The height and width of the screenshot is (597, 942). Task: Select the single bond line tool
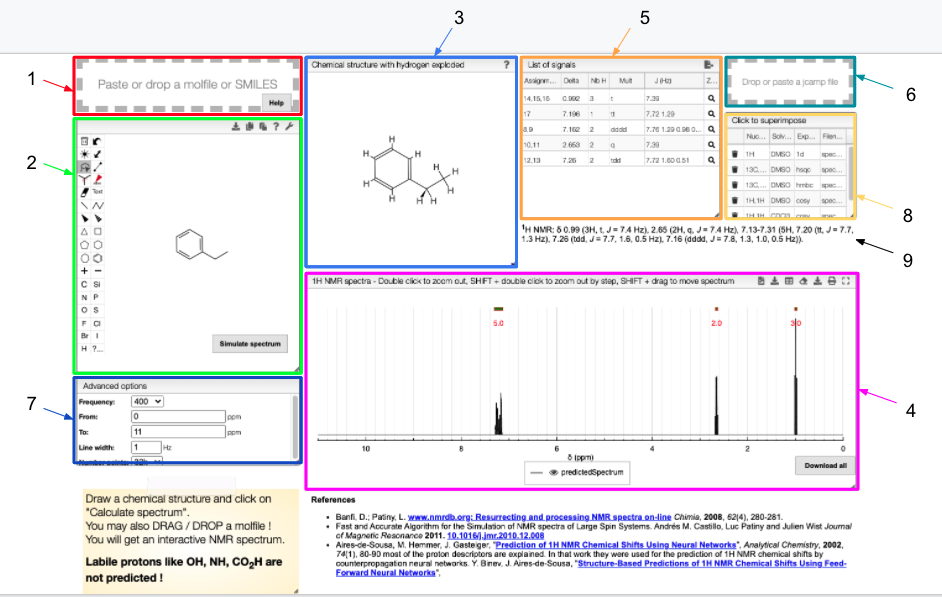click(x=84, y=205)
